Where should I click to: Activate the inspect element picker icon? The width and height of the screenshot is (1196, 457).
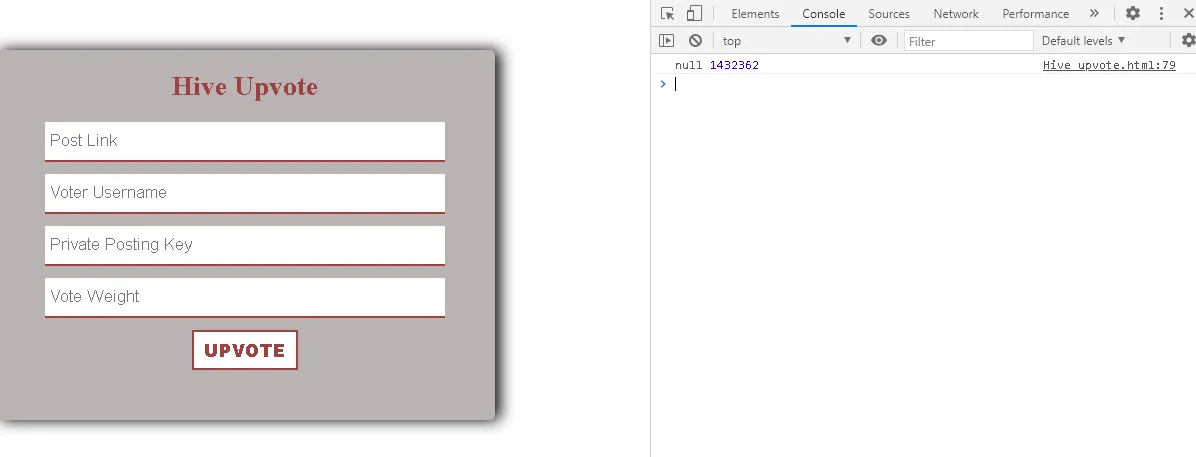667,14
